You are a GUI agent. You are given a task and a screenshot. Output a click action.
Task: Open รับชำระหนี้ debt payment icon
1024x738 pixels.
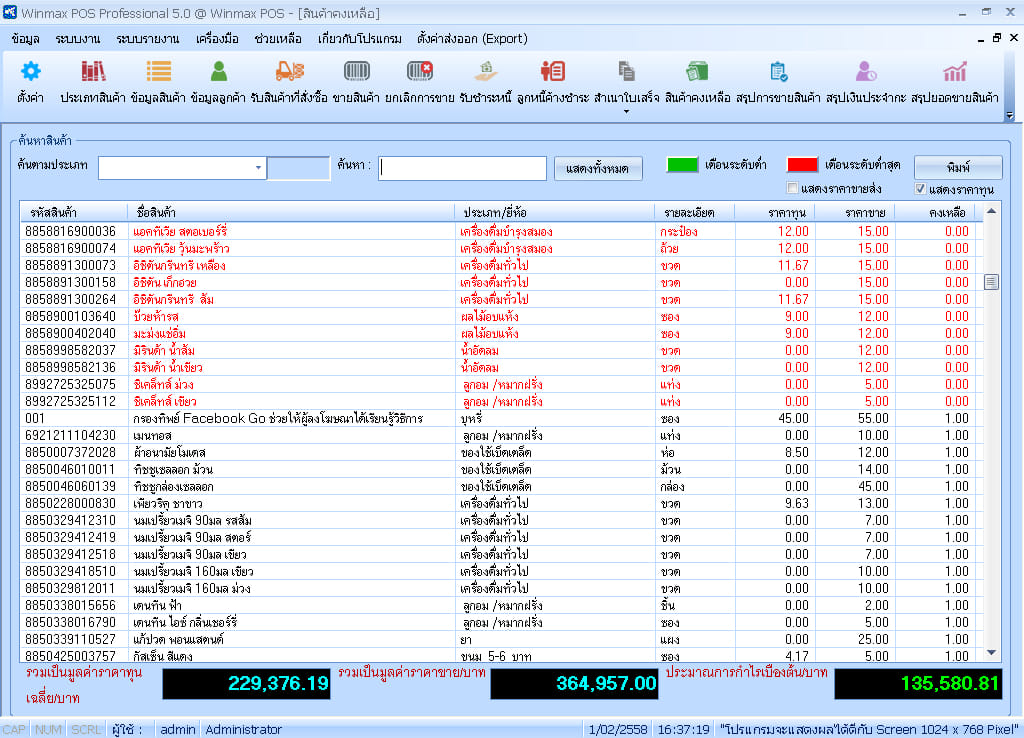tap(485, 71)
